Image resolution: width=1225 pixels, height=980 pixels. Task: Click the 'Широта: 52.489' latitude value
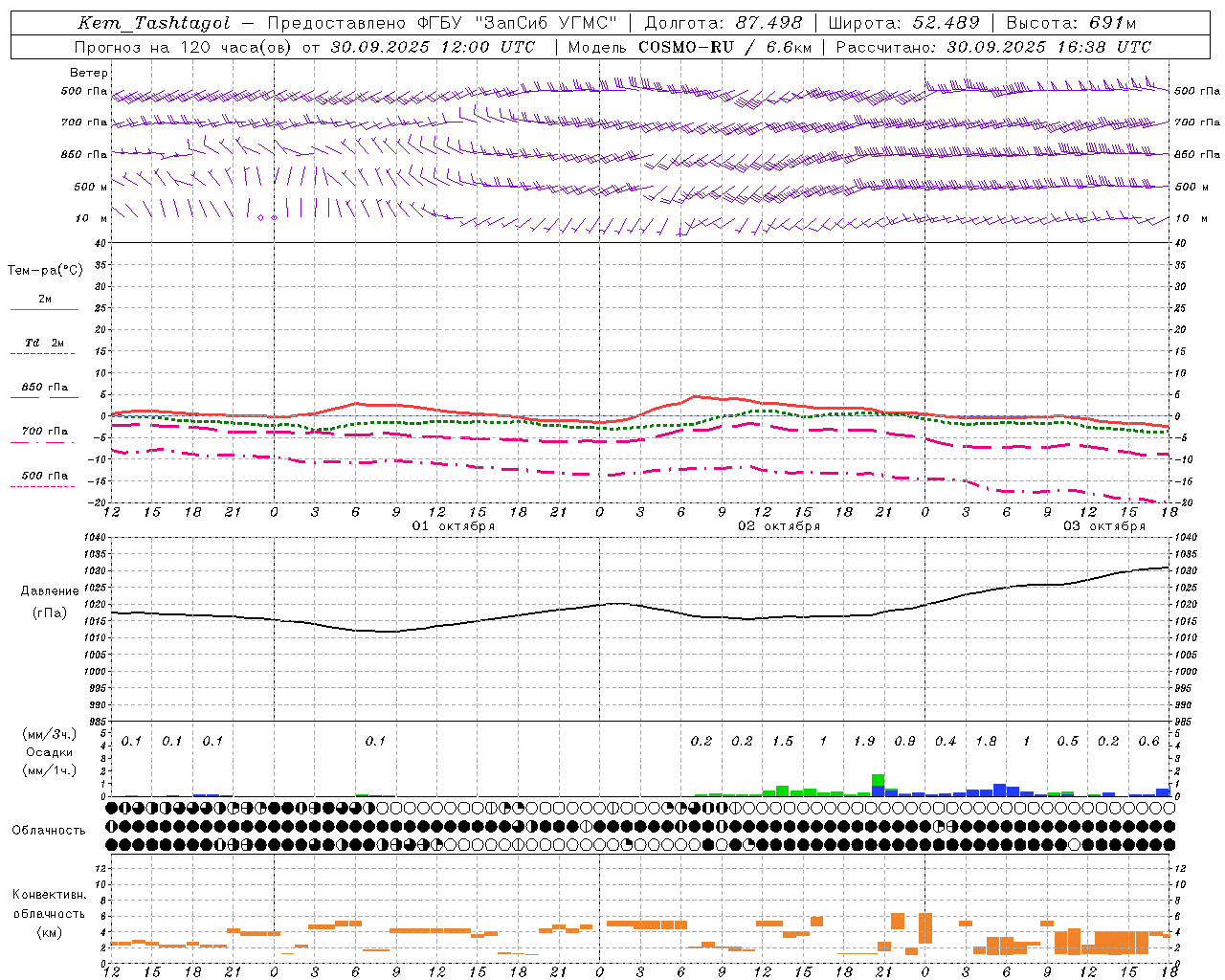pyautogui.click(x=903, y=23)
